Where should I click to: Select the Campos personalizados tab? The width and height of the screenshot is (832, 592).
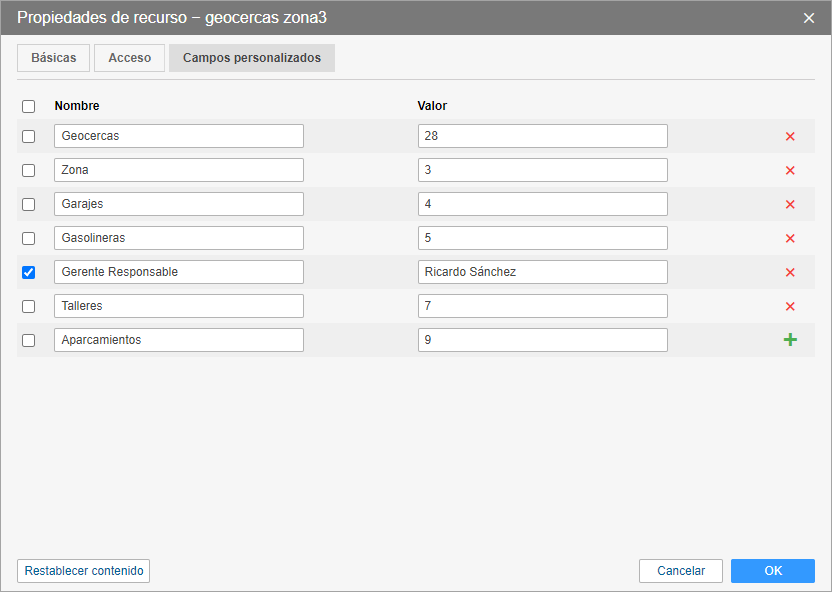point(252,58)
